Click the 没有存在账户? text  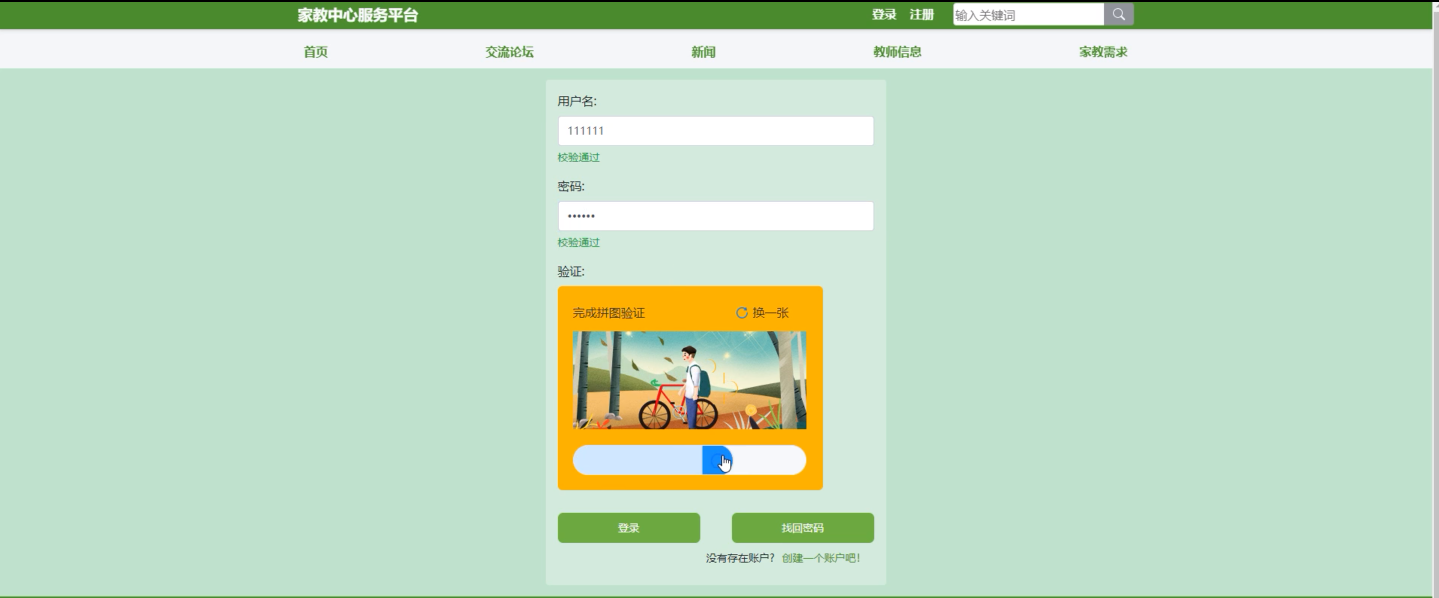pos(740,558)
